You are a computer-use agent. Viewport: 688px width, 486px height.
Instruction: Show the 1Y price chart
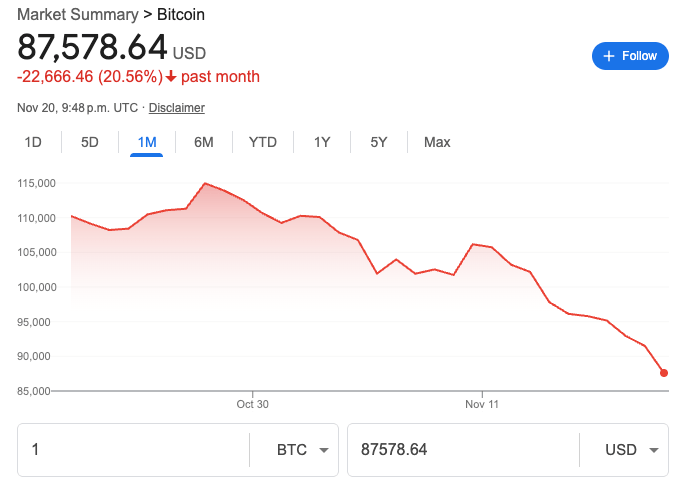[322, 142]
